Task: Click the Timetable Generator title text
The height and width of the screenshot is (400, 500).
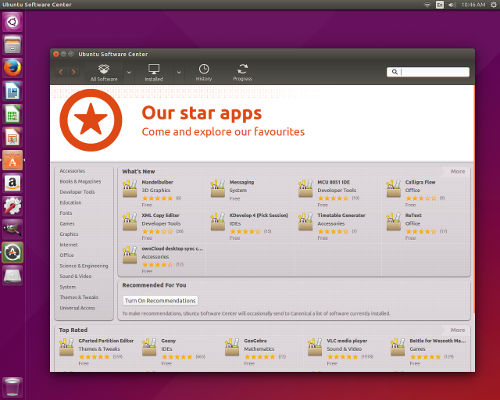Action: (x=341, y=215)
